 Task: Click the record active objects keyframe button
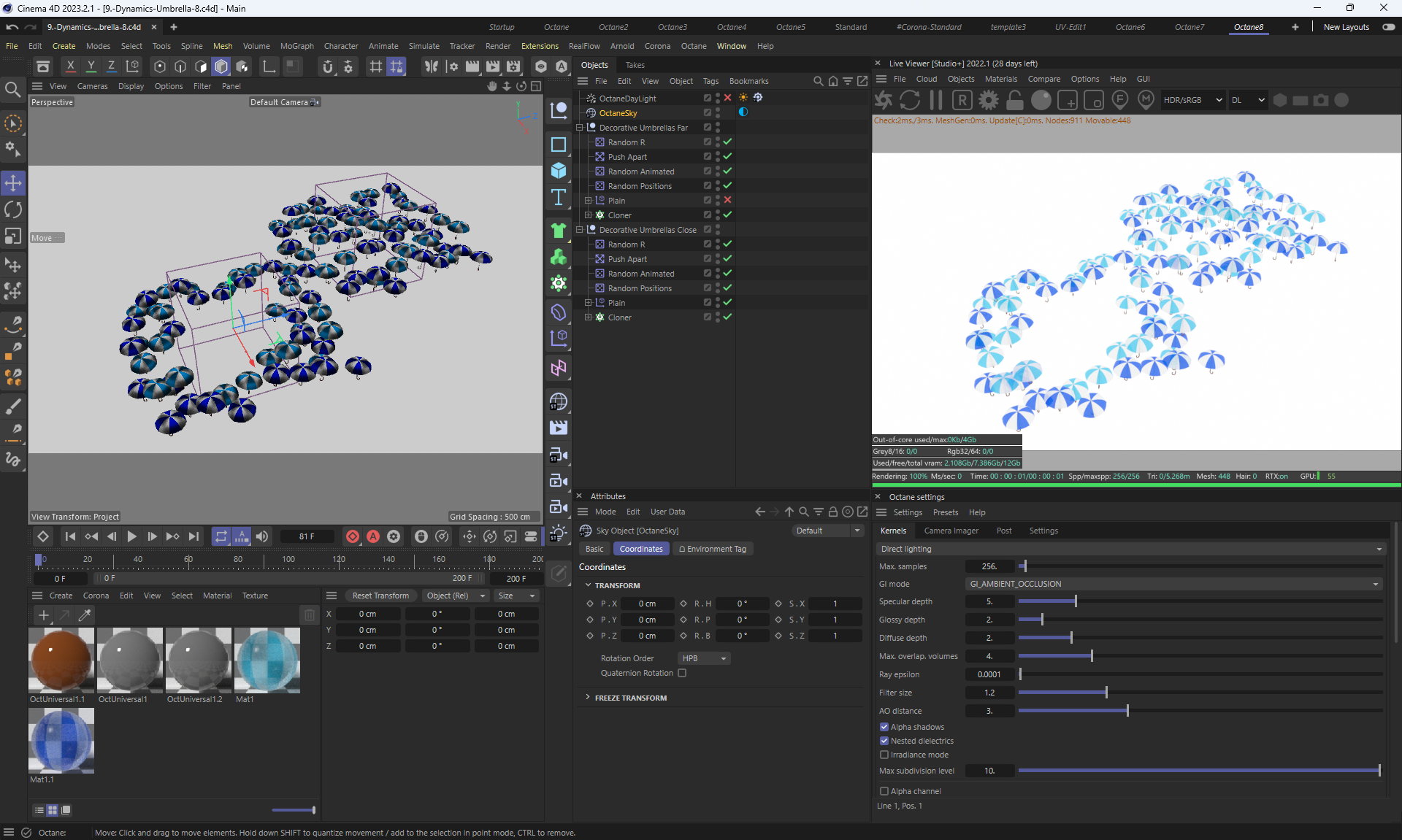pos(353,536)
